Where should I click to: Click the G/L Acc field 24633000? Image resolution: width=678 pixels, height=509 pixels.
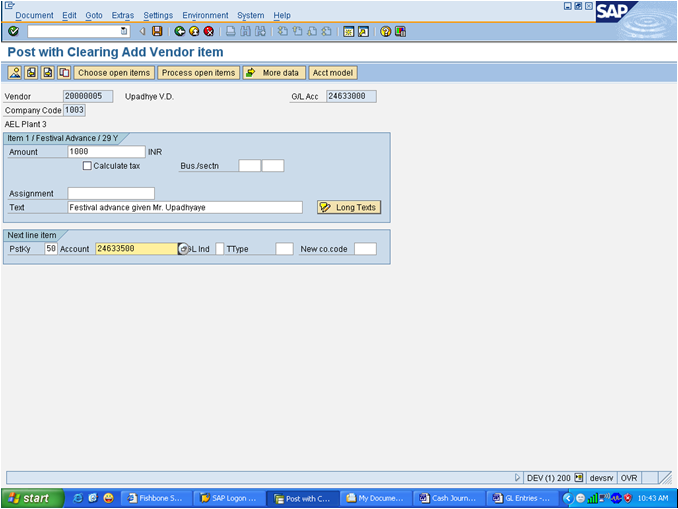351,96
